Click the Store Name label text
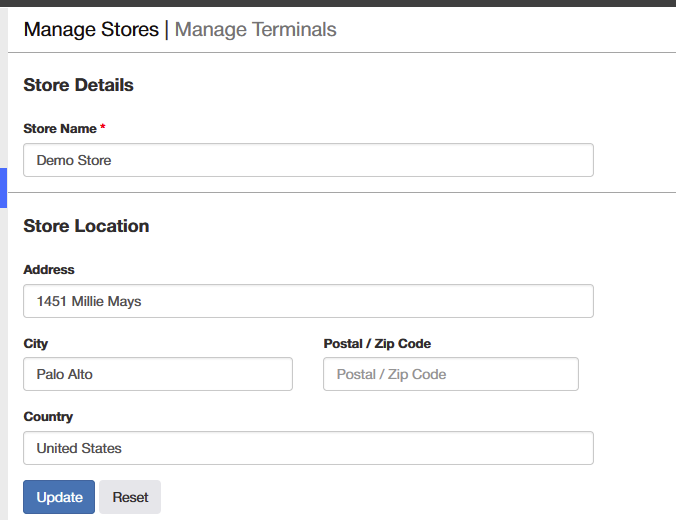Image resolution: width=676 pixels, height=520 pixels. click(x=60, y=128)
